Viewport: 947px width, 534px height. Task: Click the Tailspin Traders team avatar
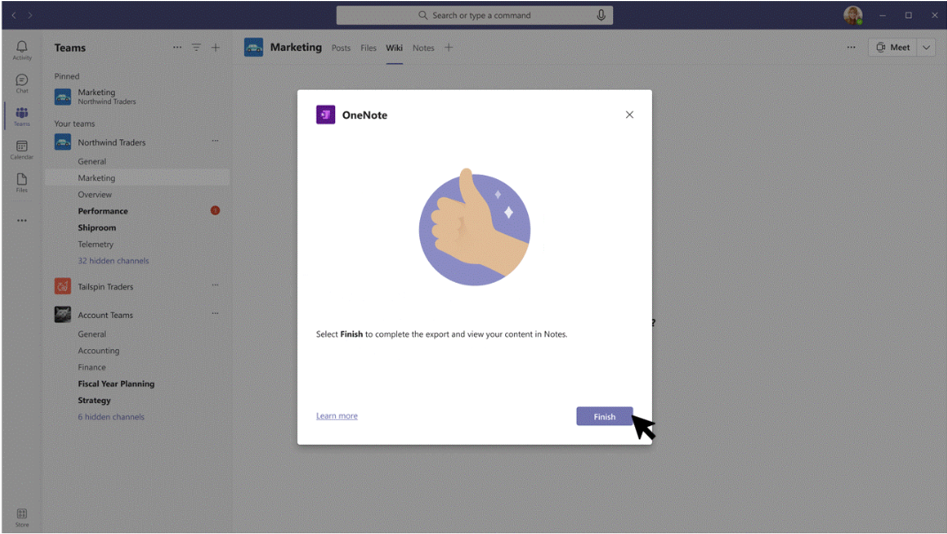63,286
